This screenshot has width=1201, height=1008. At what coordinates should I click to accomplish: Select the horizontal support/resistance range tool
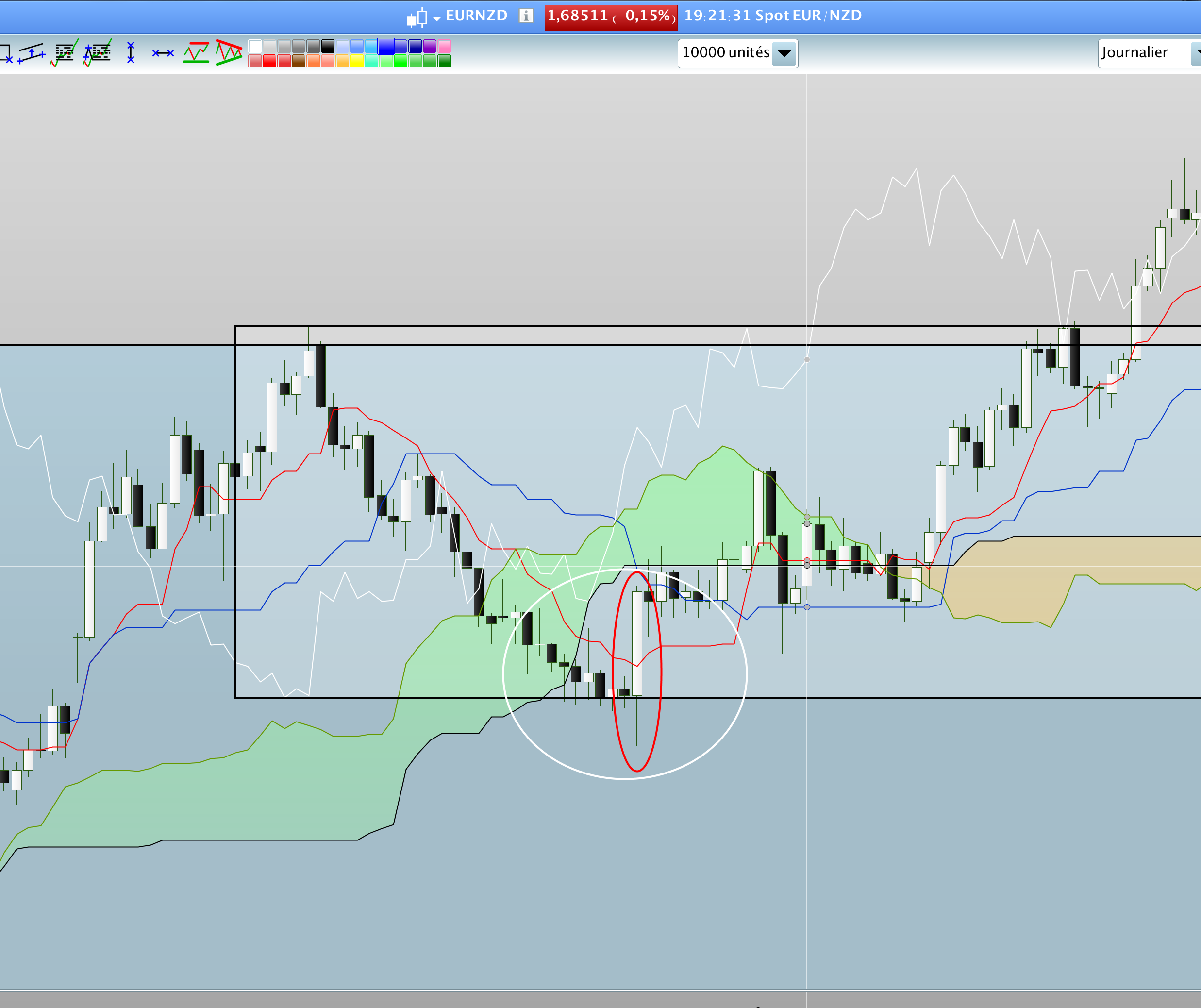click(196, 52)
